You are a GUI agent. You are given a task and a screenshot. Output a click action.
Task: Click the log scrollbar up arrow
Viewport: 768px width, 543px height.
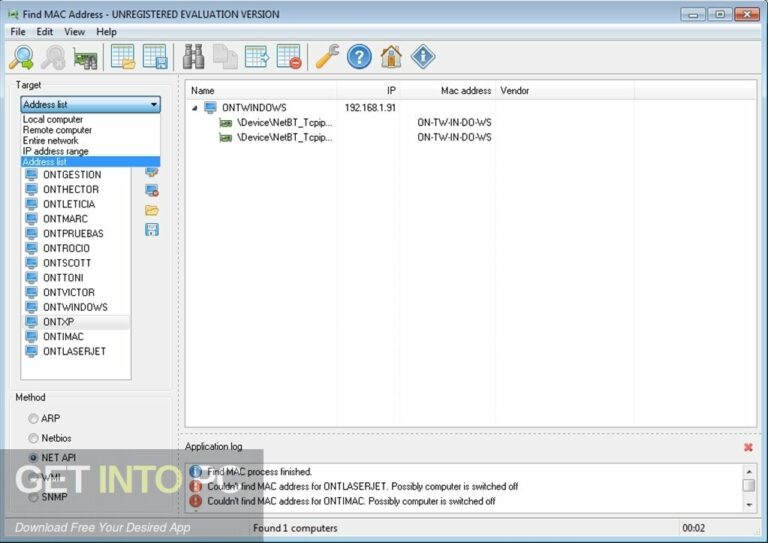[x=749, y=471]
